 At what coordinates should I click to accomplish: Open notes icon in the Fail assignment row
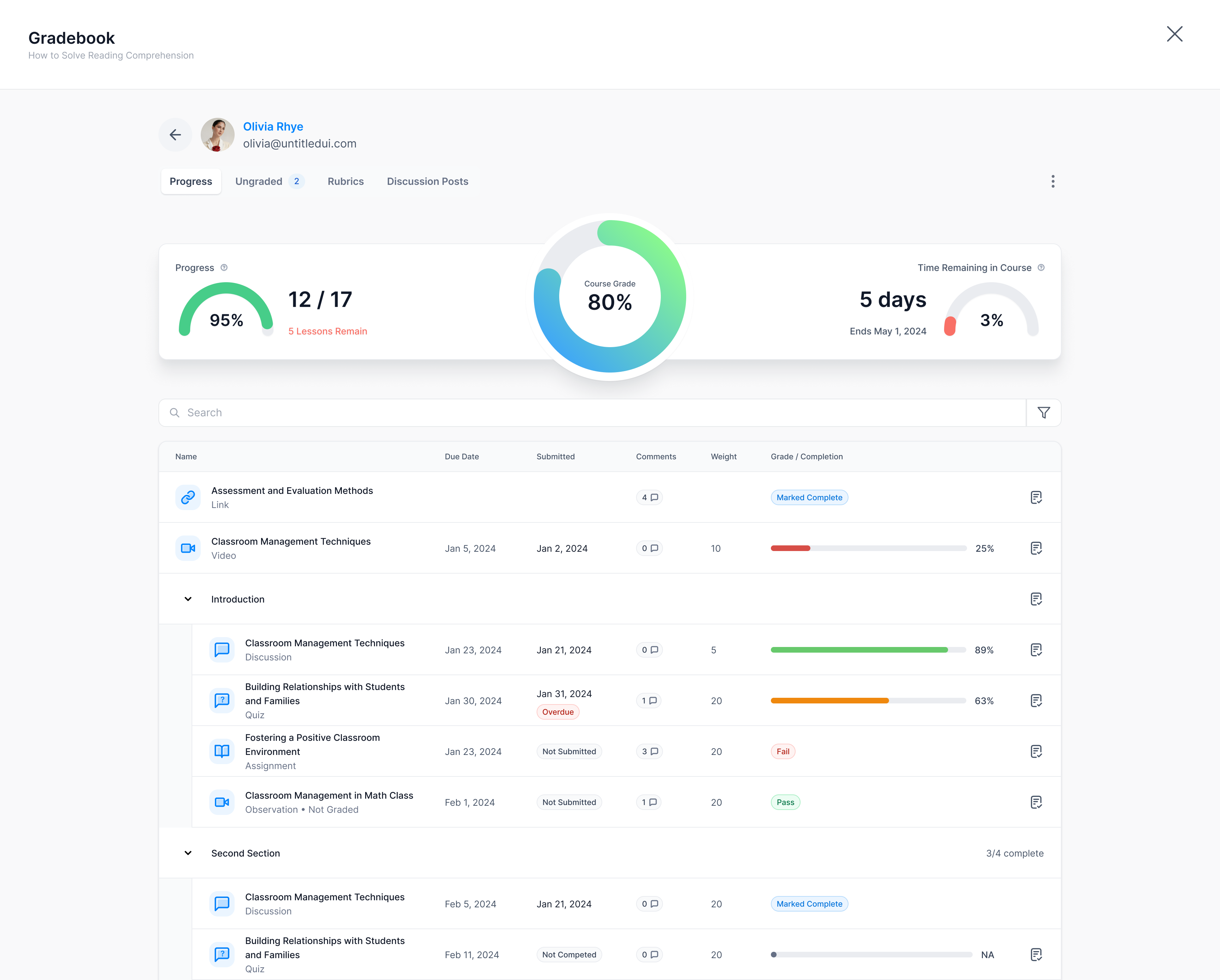[1036, 751]
